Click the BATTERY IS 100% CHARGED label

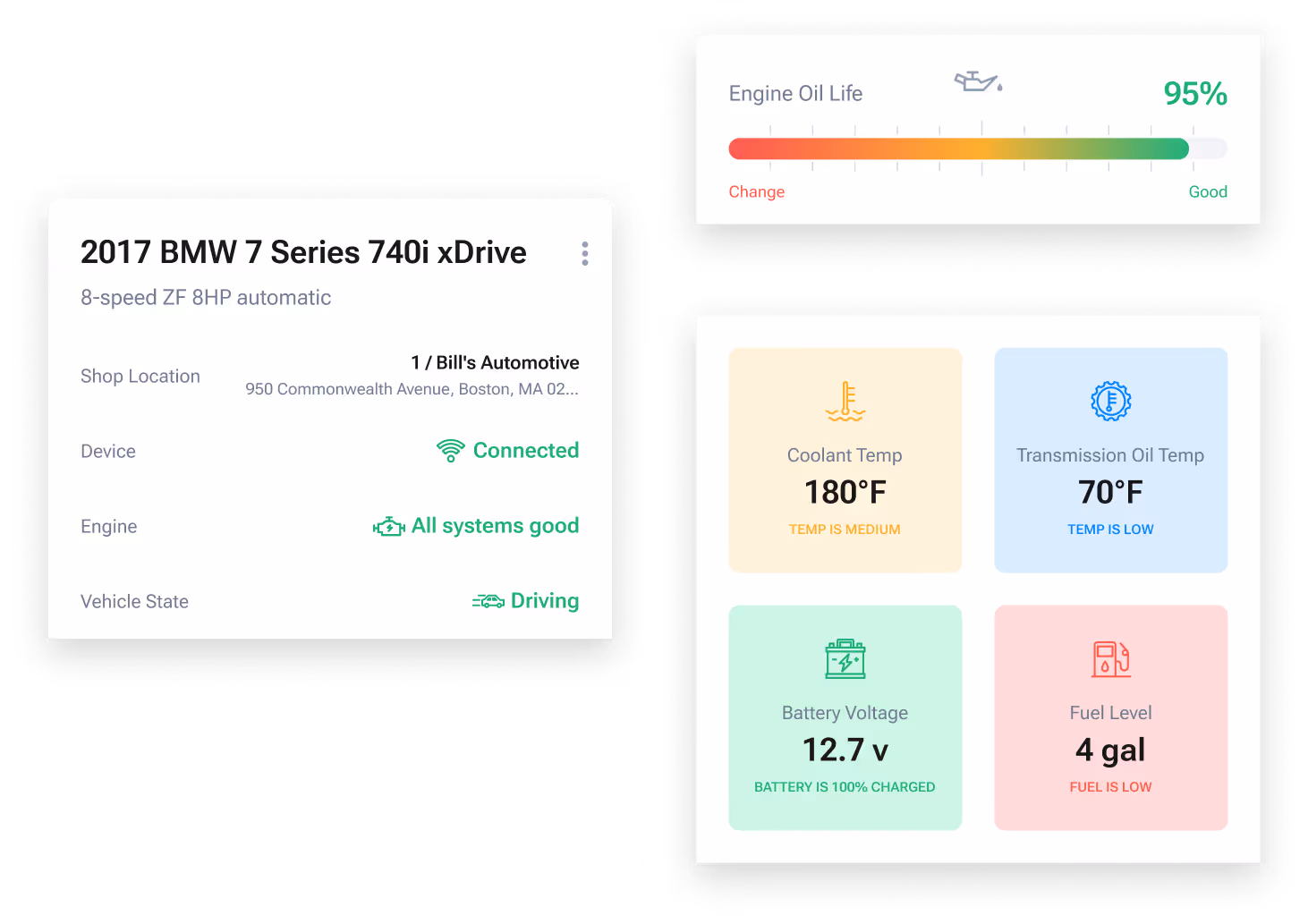pos(845,787)
